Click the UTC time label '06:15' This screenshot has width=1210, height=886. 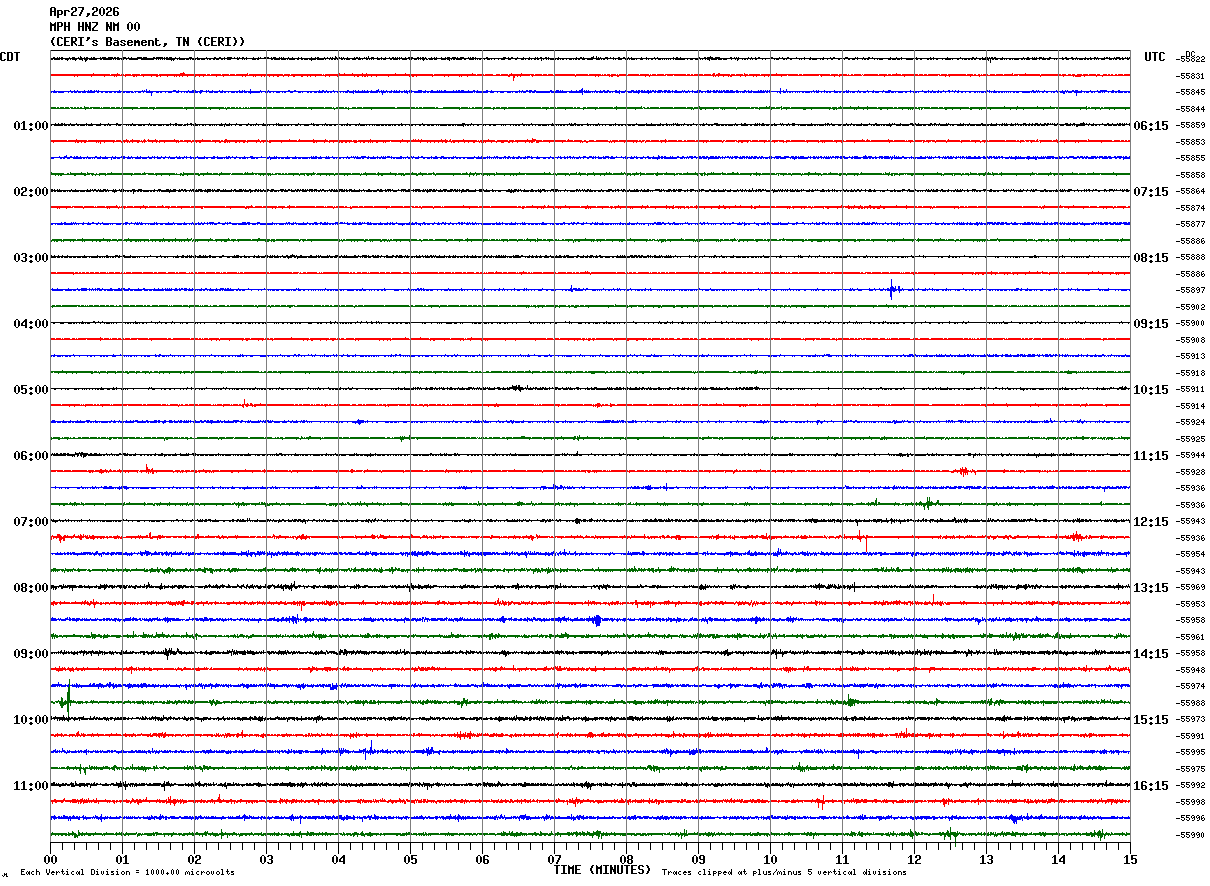tap(1151, 126)
